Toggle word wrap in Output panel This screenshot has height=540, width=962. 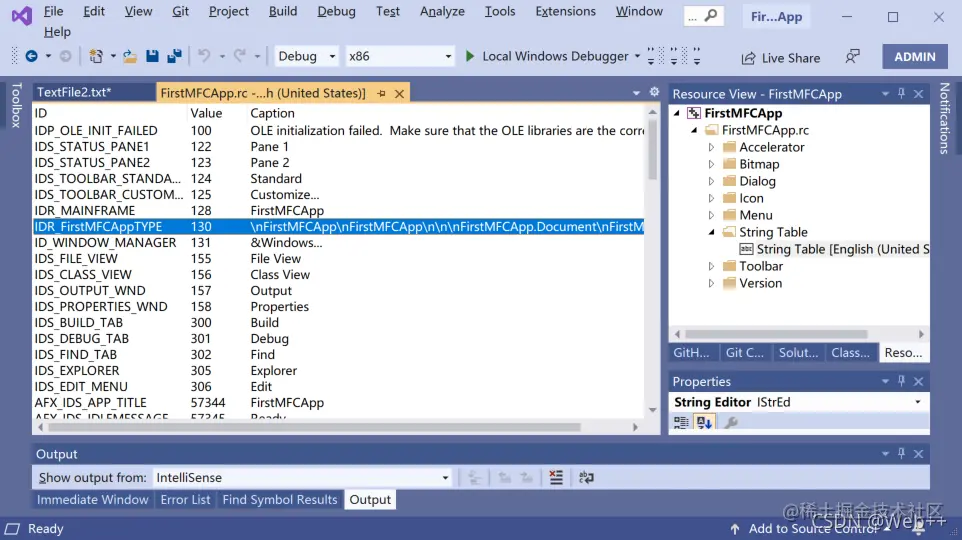586,477
